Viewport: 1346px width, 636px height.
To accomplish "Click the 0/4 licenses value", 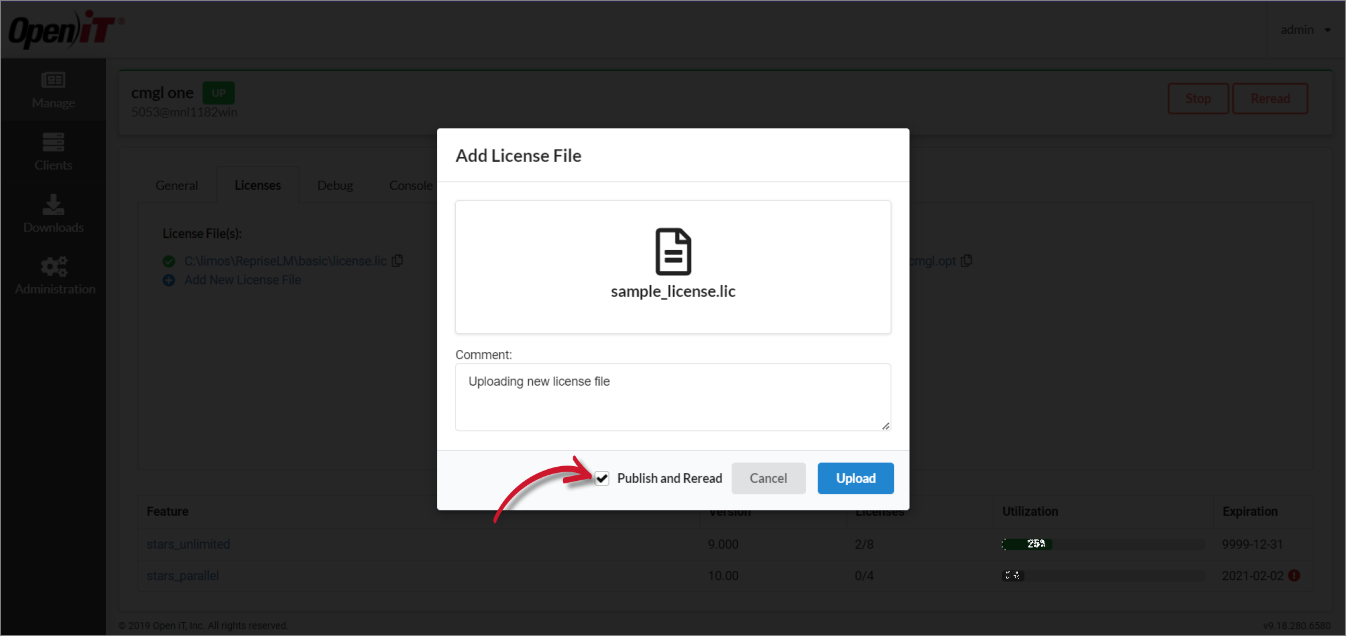I will (866, 576).
